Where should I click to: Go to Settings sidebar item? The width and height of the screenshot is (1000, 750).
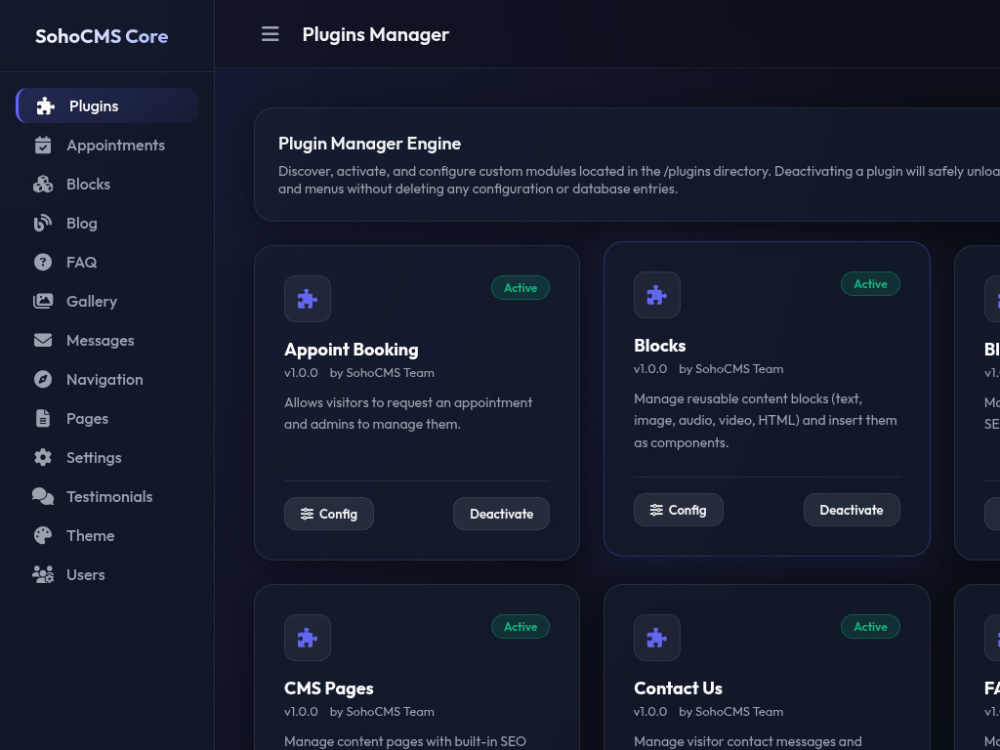click(107, 457)
